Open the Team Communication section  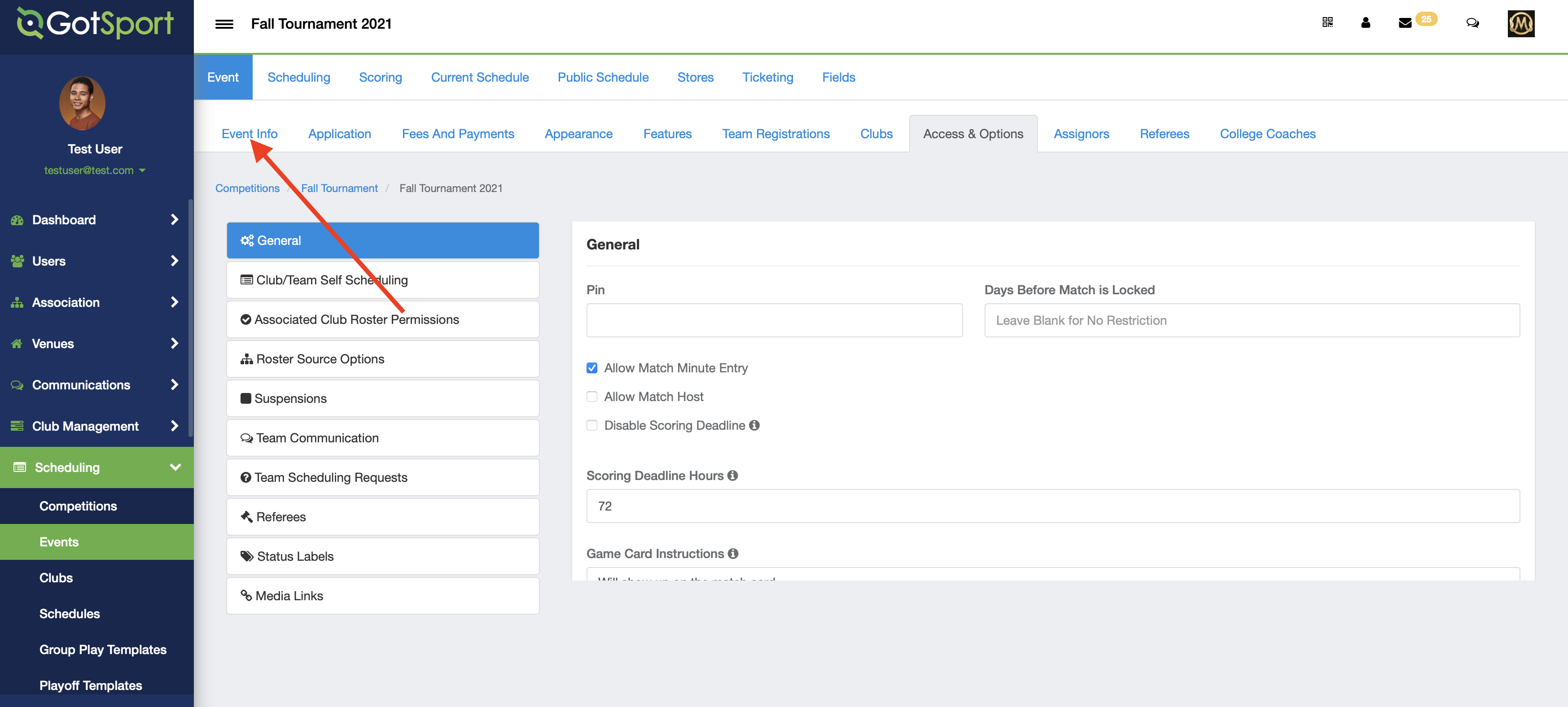[383, 438]
